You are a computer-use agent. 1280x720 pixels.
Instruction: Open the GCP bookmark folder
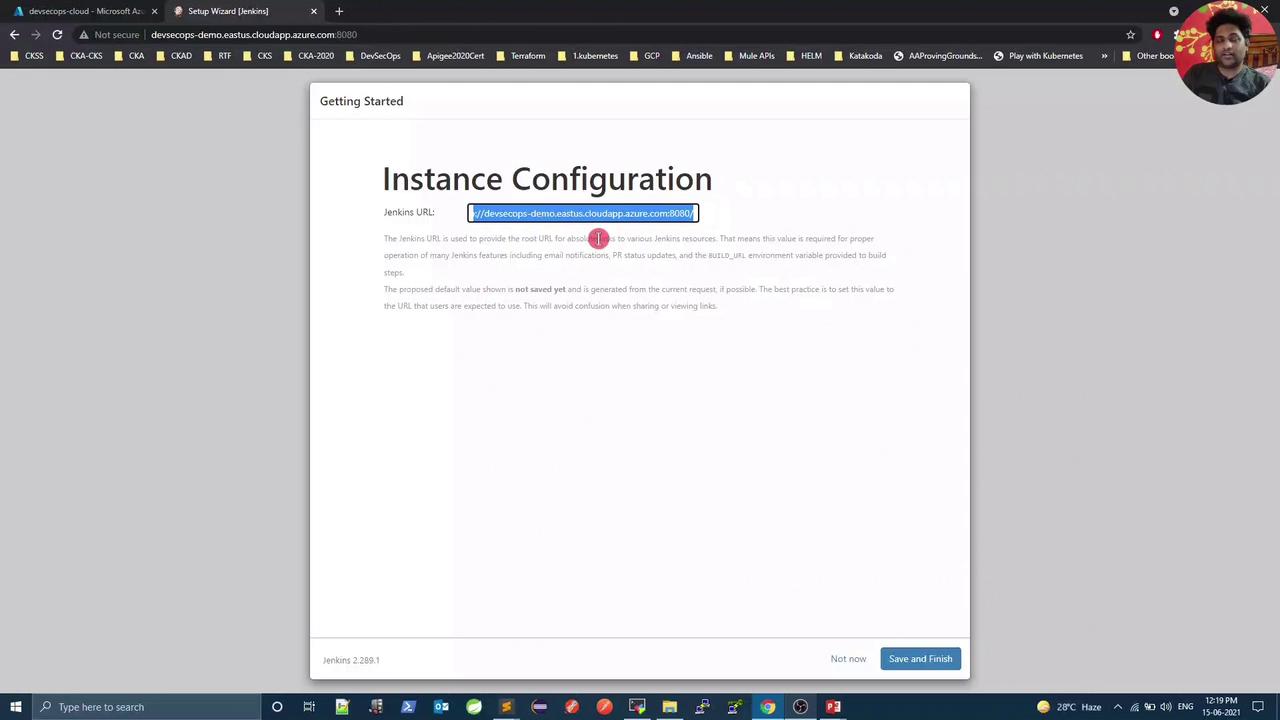point(644,56)
